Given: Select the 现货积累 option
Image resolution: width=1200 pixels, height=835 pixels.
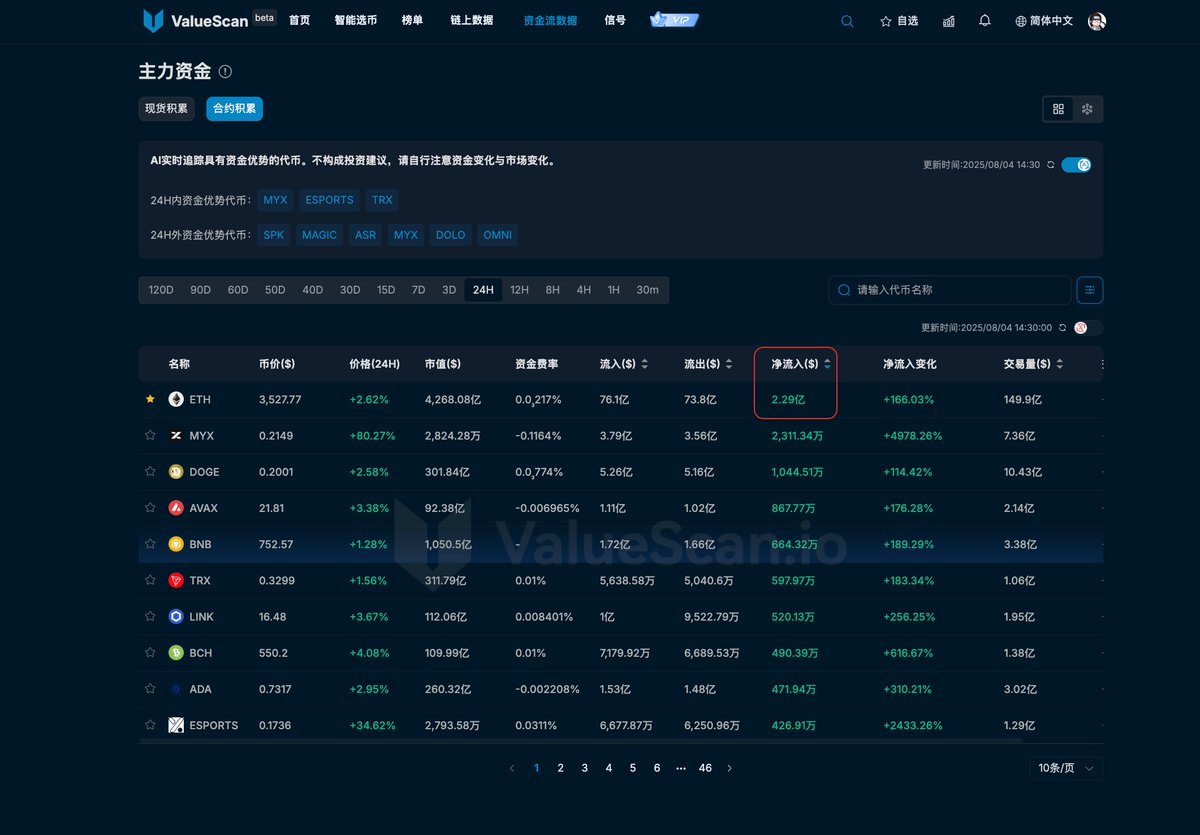Looking at the screenshot, I should pos(166,109).
